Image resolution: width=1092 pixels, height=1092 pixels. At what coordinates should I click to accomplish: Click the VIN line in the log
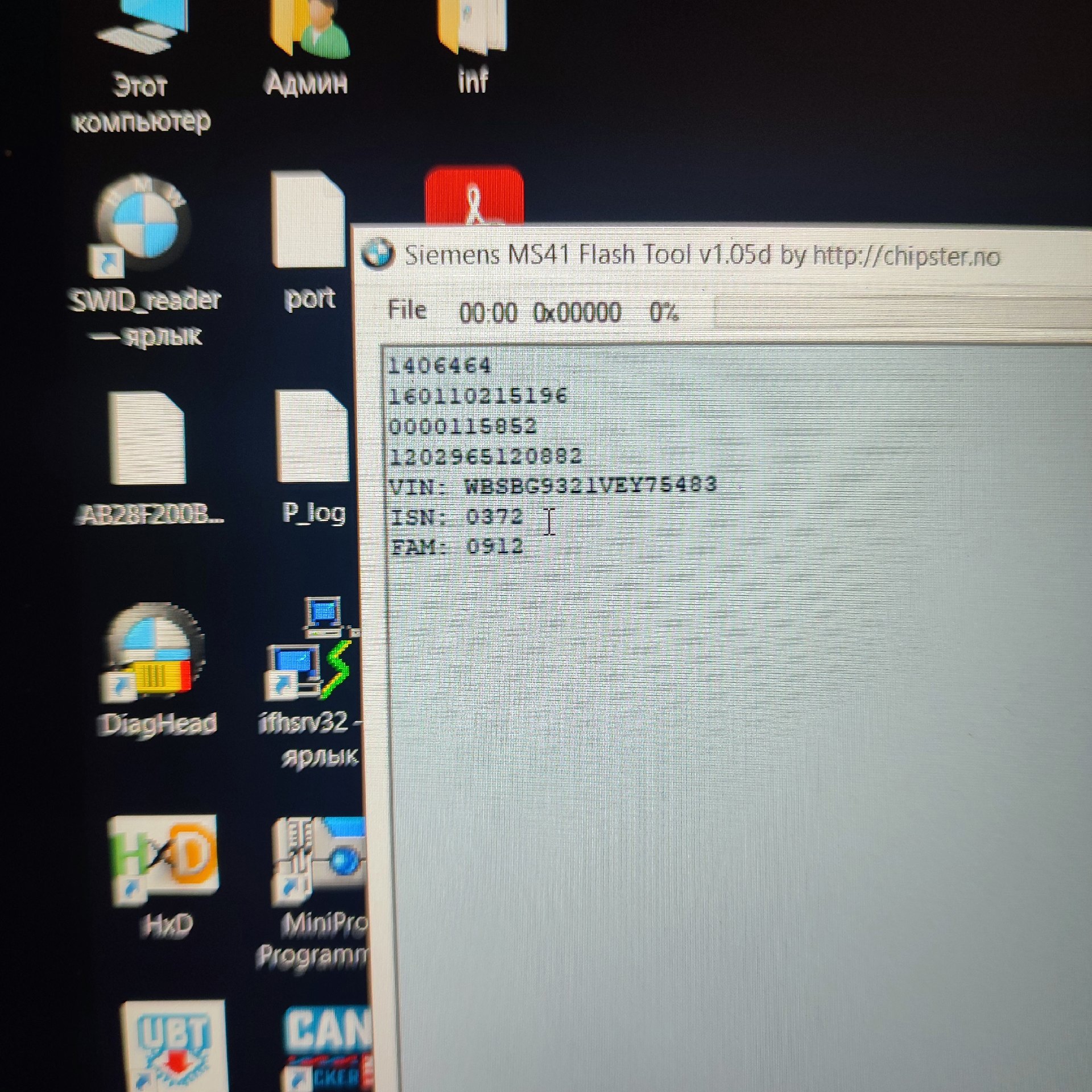(553, 486)
